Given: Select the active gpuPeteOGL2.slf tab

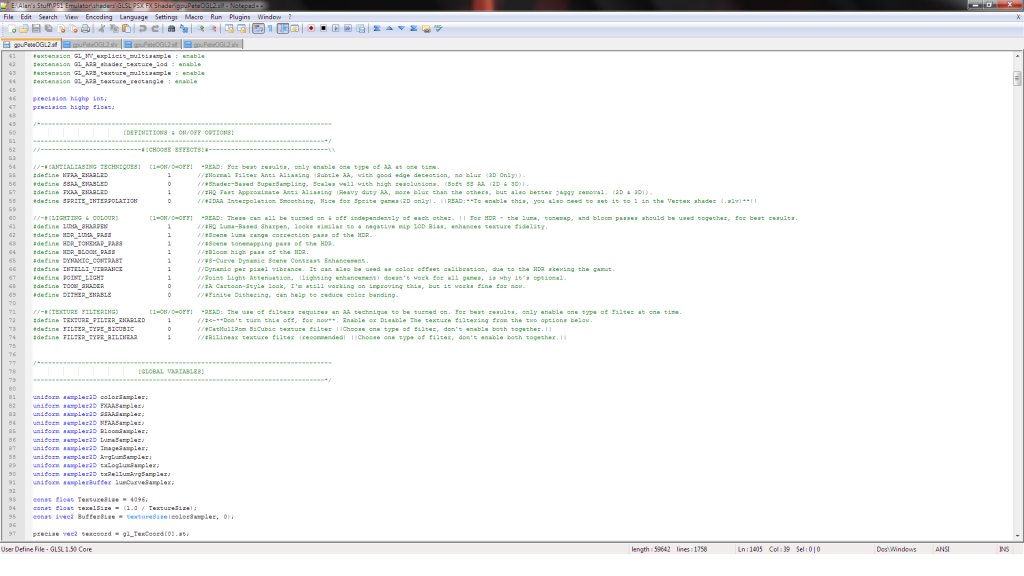Looking at the screenshot, I should 31,44.
